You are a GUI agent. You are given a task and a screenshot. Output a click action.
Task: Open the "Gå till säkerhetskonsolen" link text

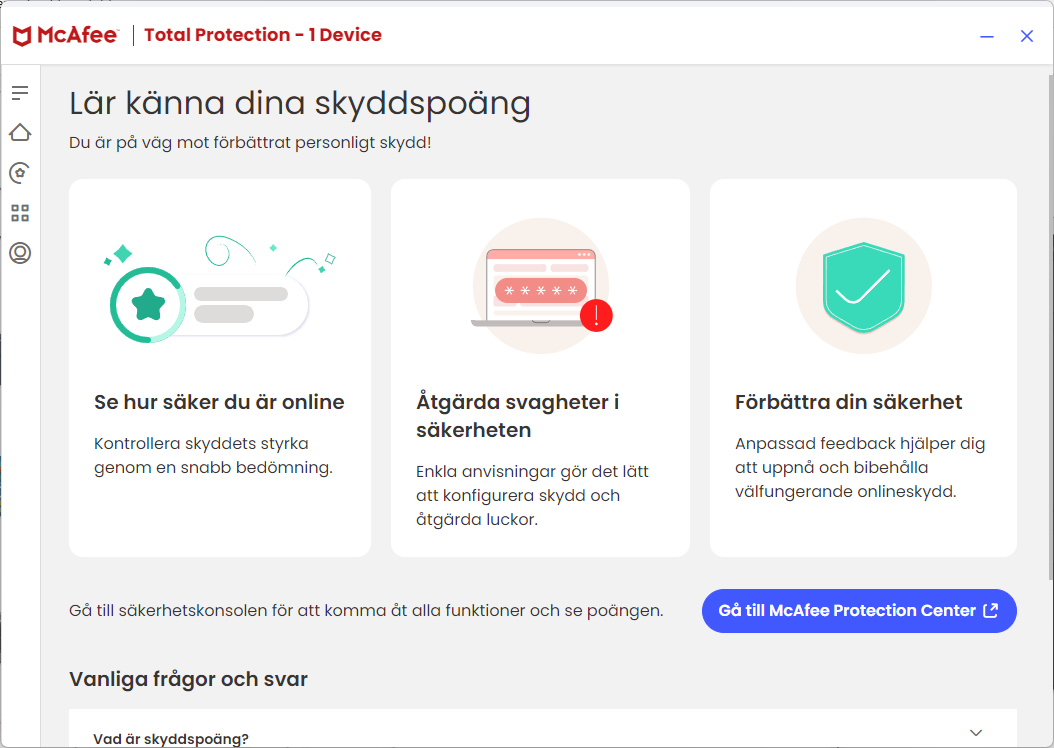(365, 610)
